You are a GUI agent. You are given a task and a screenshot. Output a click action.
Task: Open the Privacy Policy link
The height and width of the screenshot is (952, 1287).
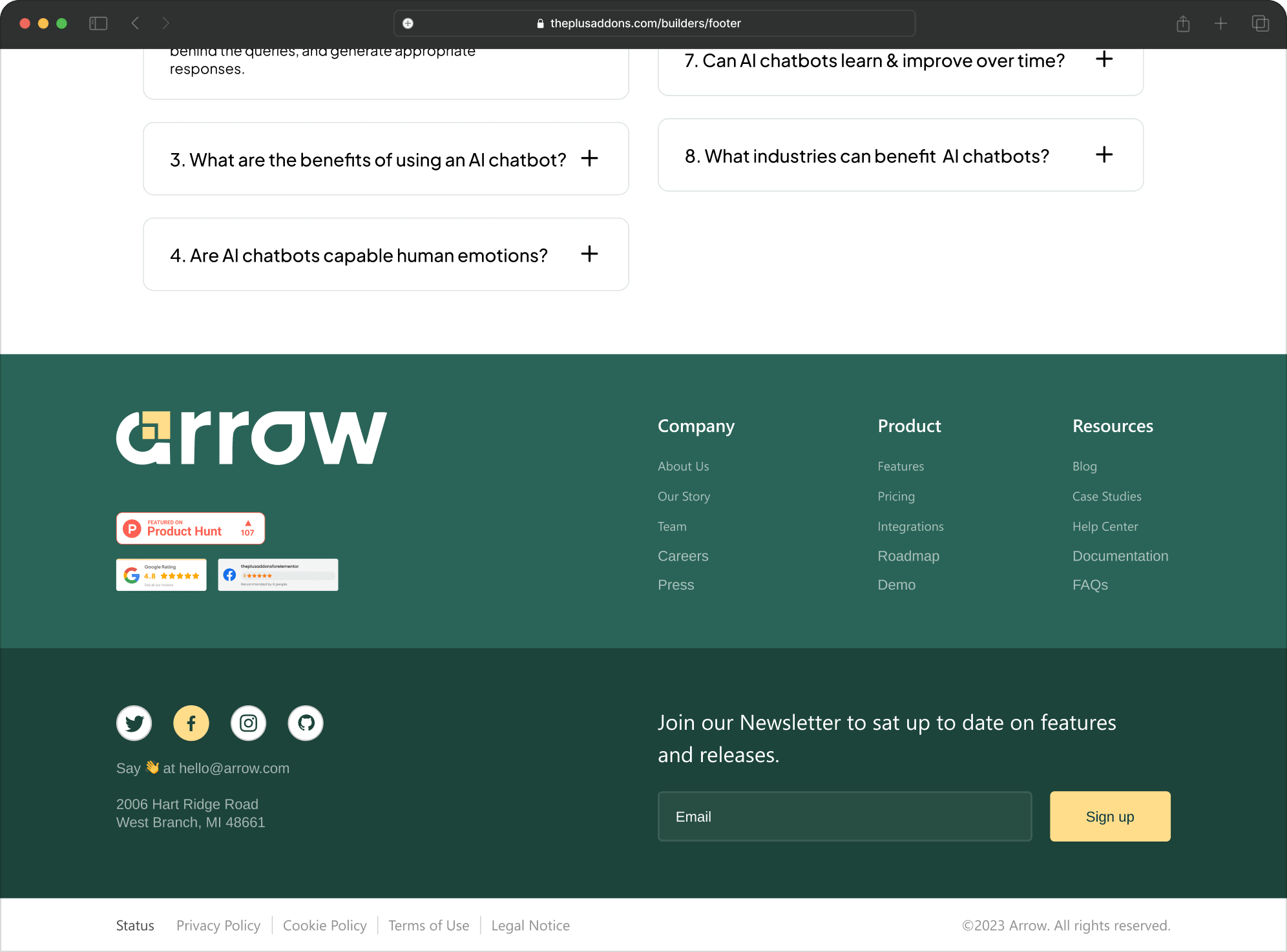point(218,925)
